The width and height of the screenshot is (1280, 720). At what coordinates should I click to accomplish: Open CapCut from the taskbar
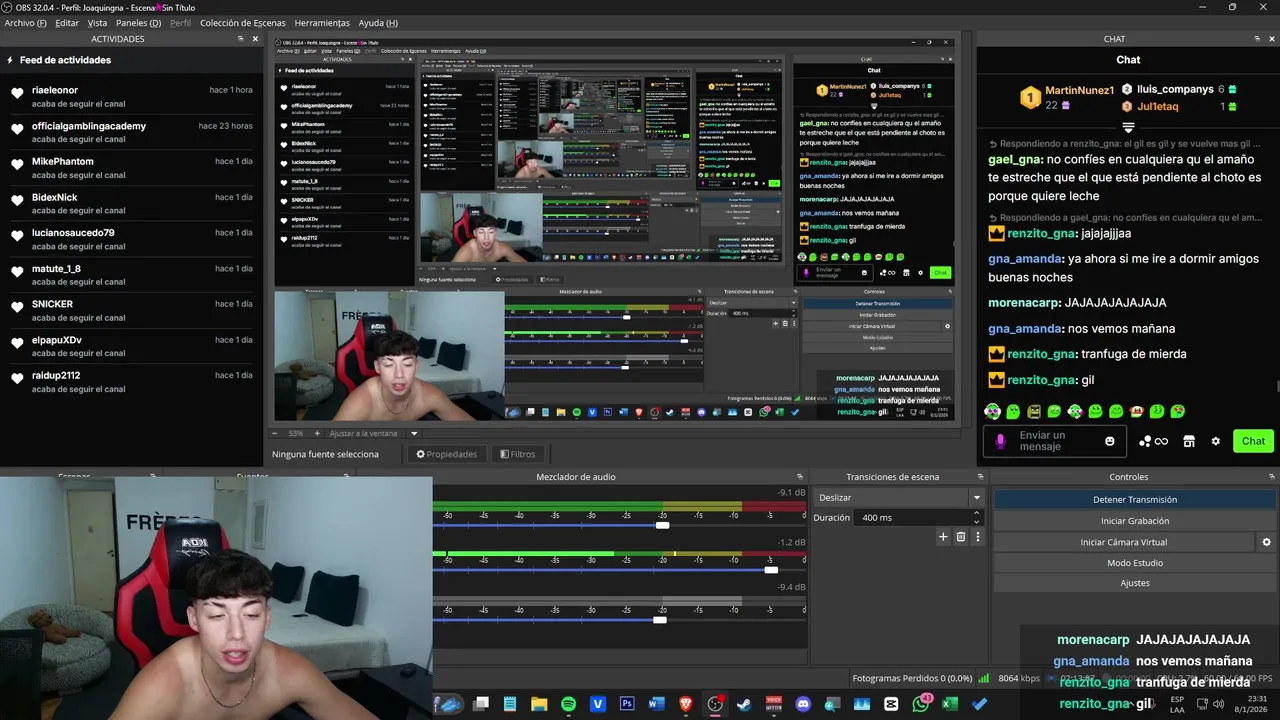coord(891,704)
